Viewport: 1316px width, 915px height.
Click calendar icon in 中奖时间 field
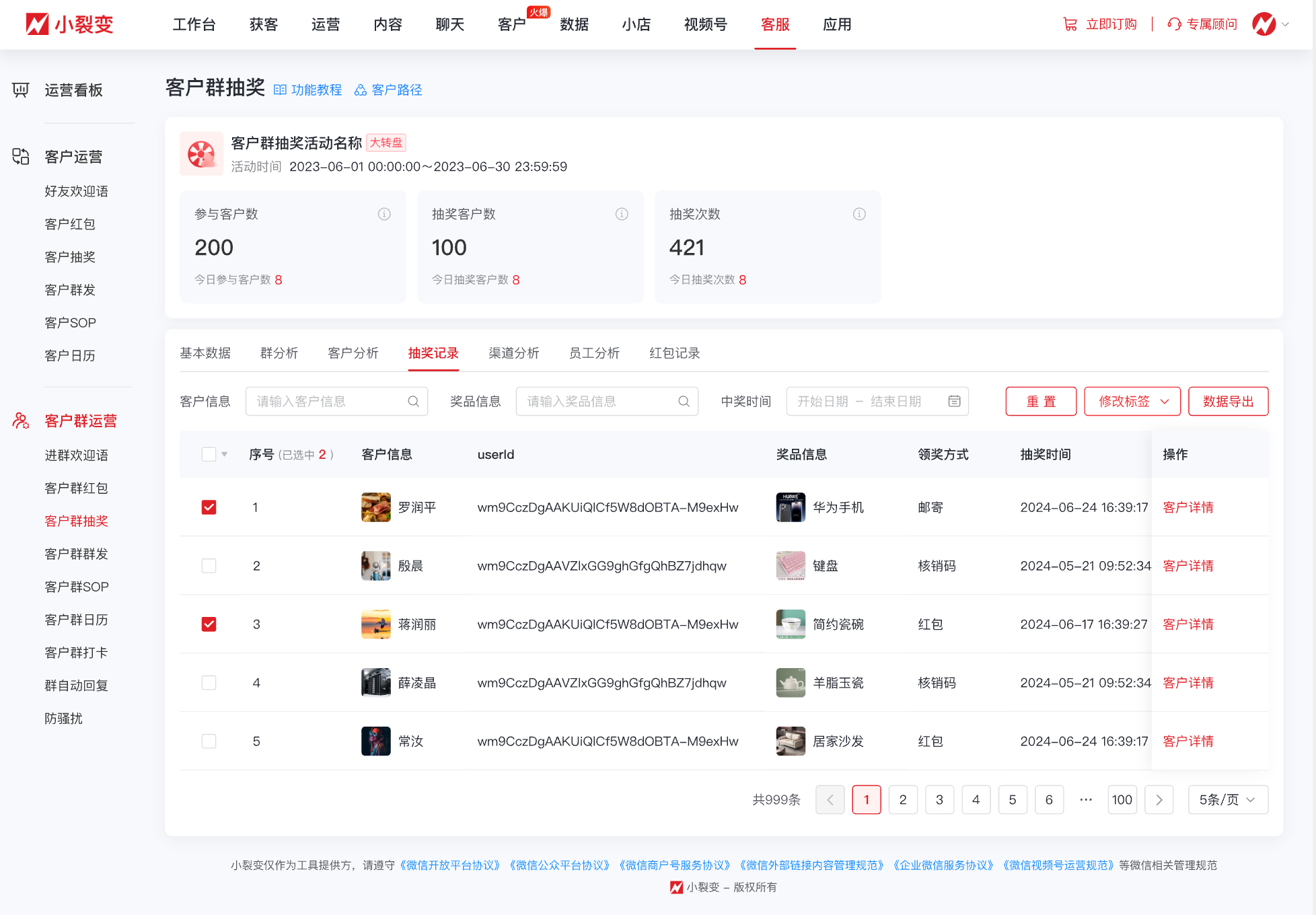click(x=954, y=402)
